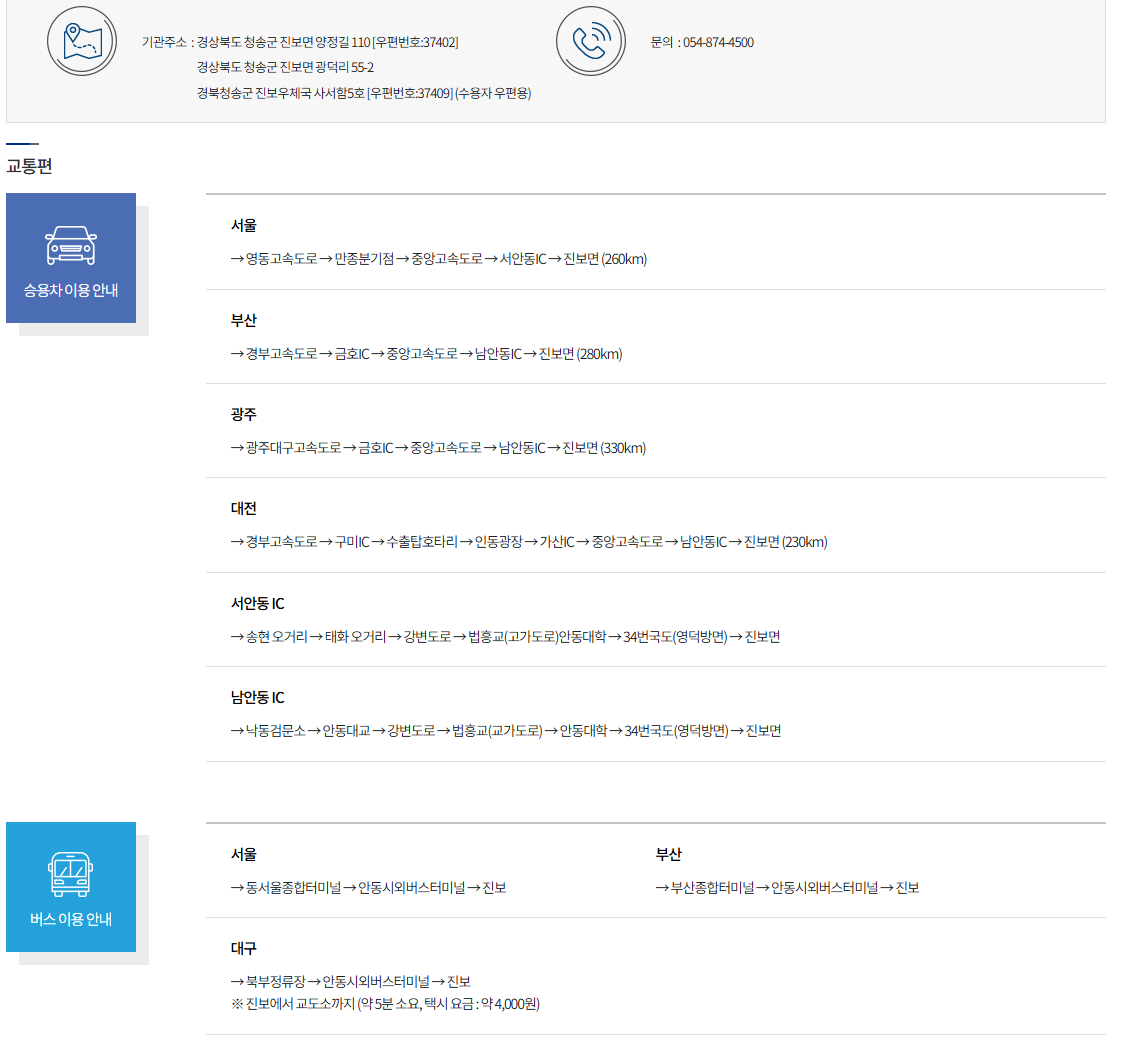Click the Daejeon route ending 진보면 (230km)
Screen dimensions: 1126x1051
(x=529, y=542)
